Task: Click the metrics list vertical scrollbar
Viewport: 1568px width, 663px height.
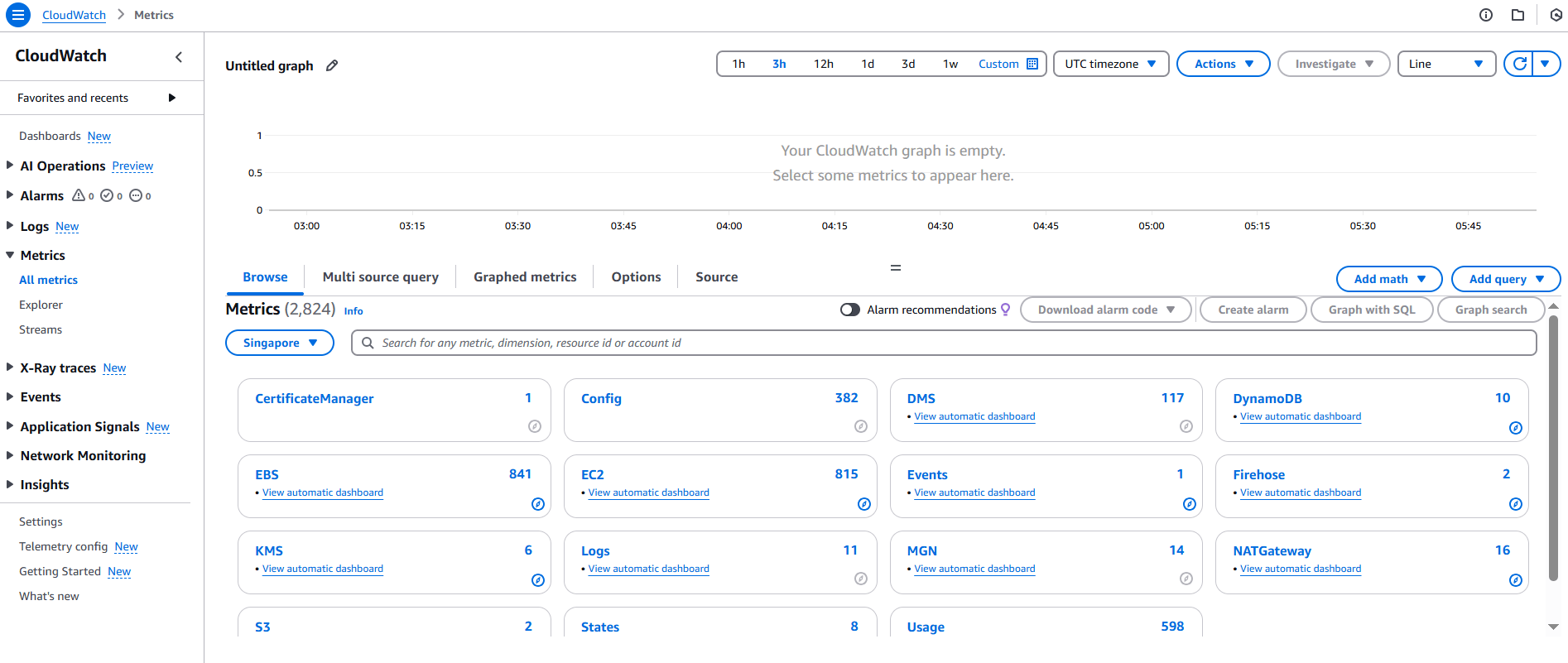Action: click(x=1553, y=449)
